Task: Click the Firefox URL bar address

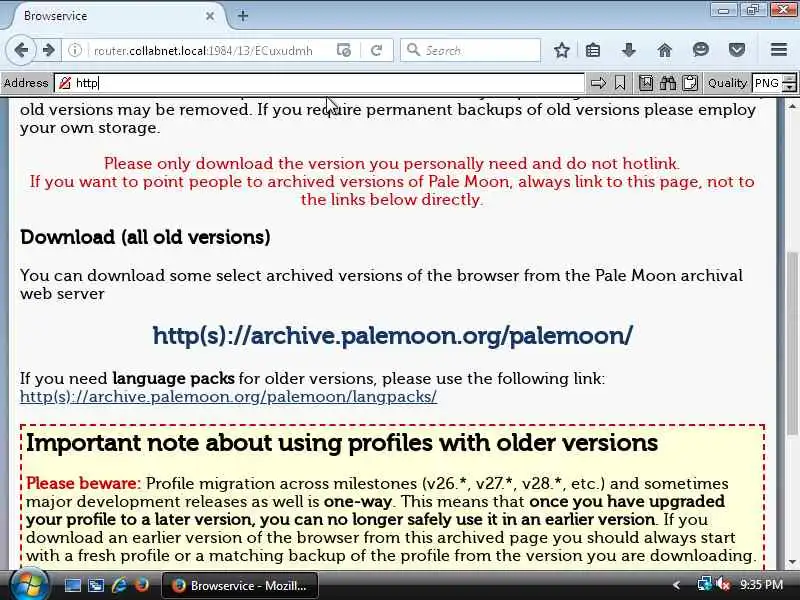Action: 203,51
